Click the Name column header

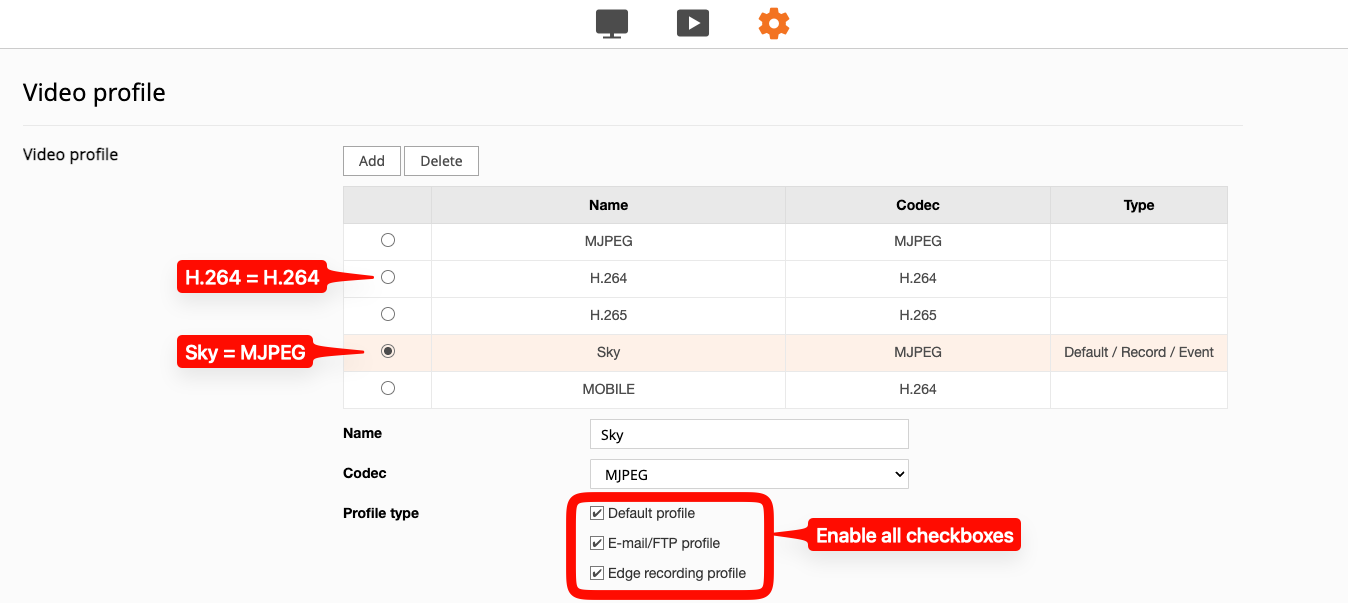tap(608, 205)
